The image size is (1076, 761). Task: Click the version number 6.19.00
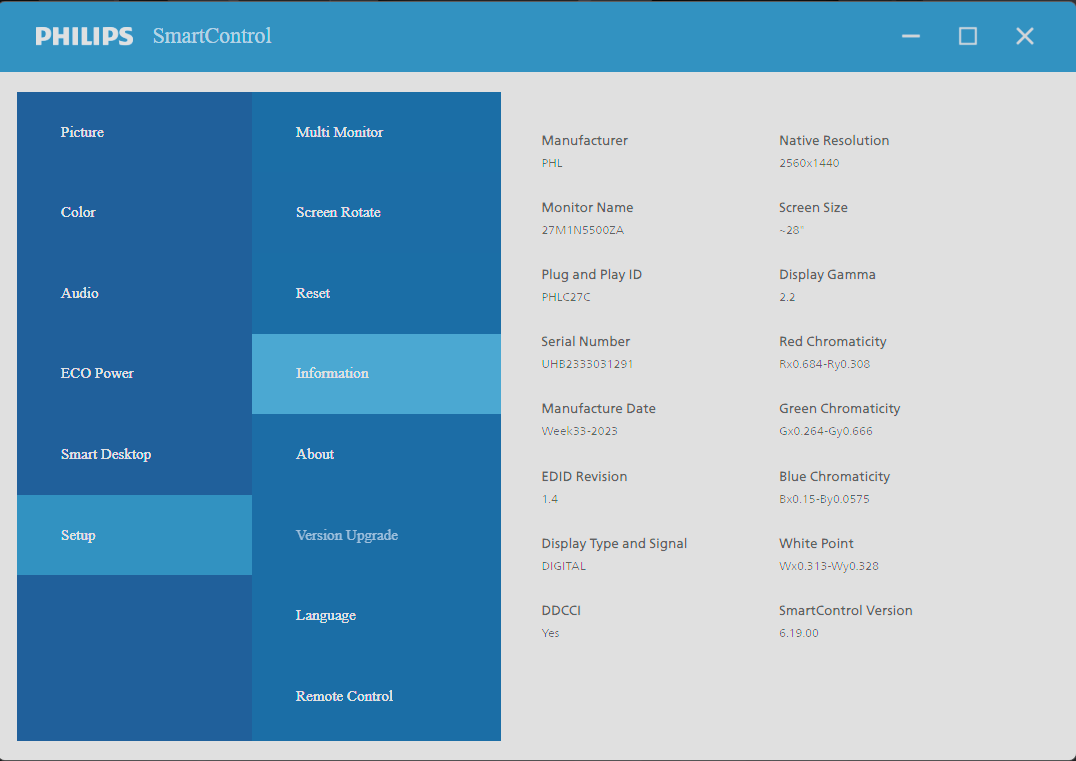(799, 633)
